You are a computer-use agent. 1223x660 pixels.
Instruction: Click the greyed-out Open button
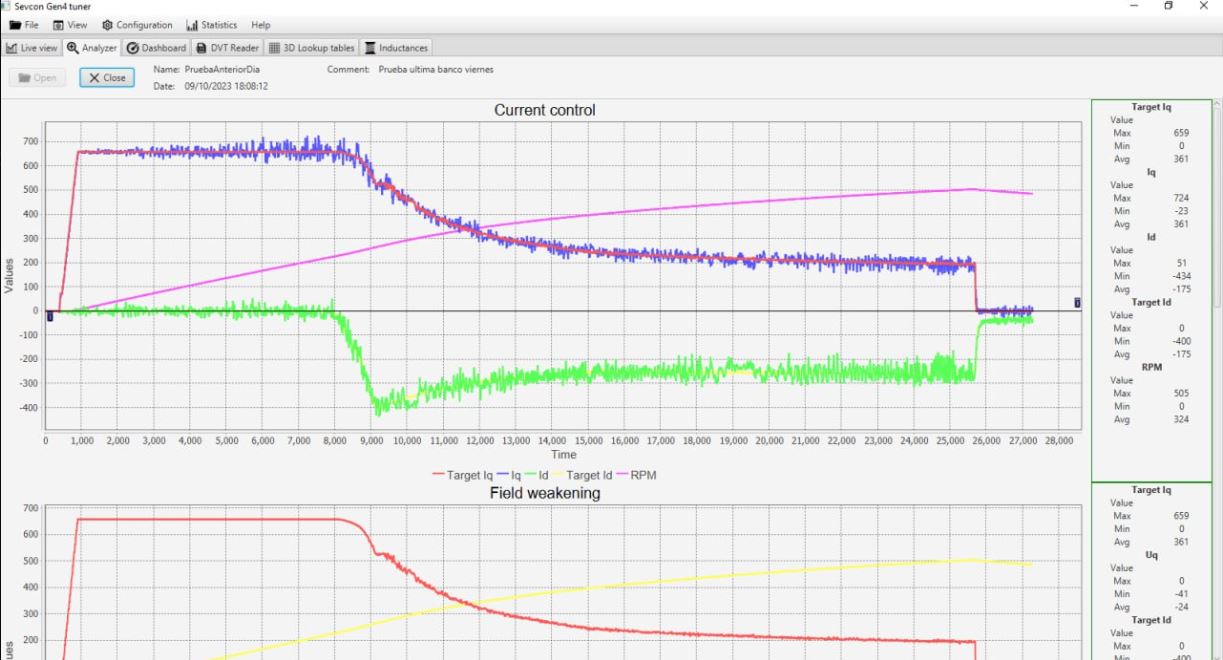[37, 78]
